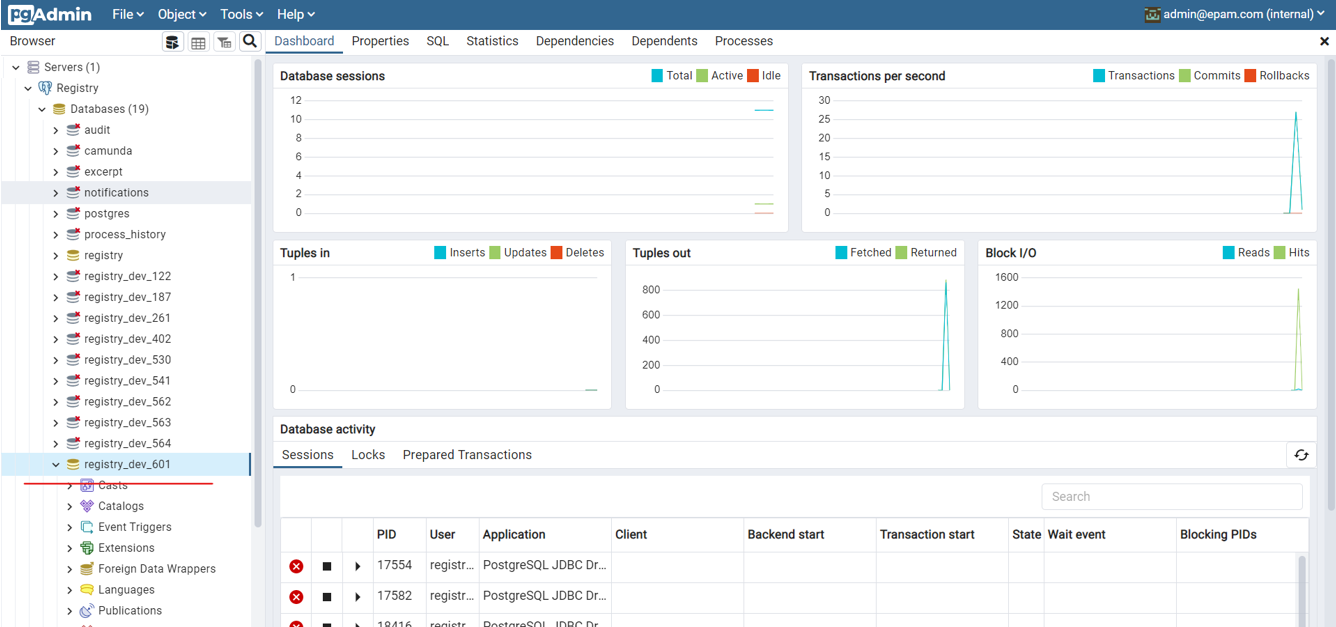Cancel active query for PID 17582
1336x627 pixels.
(327, 597)
